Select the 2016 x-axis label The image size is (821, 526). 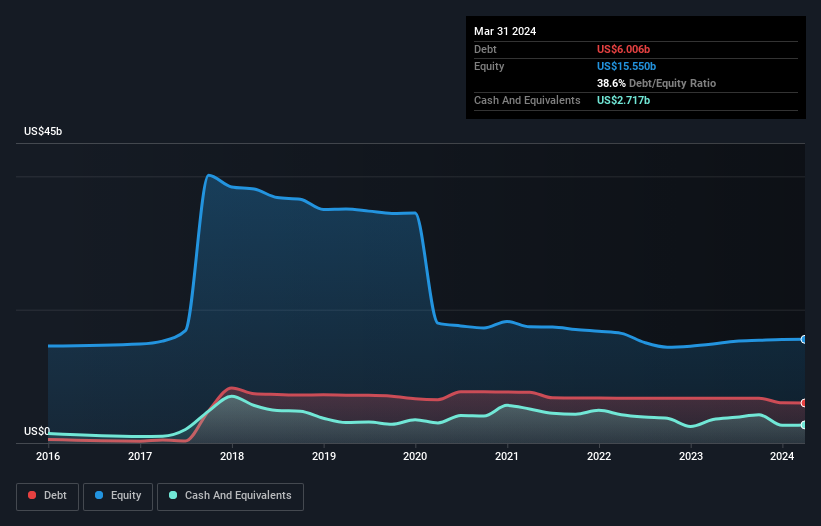coord(48,456)
